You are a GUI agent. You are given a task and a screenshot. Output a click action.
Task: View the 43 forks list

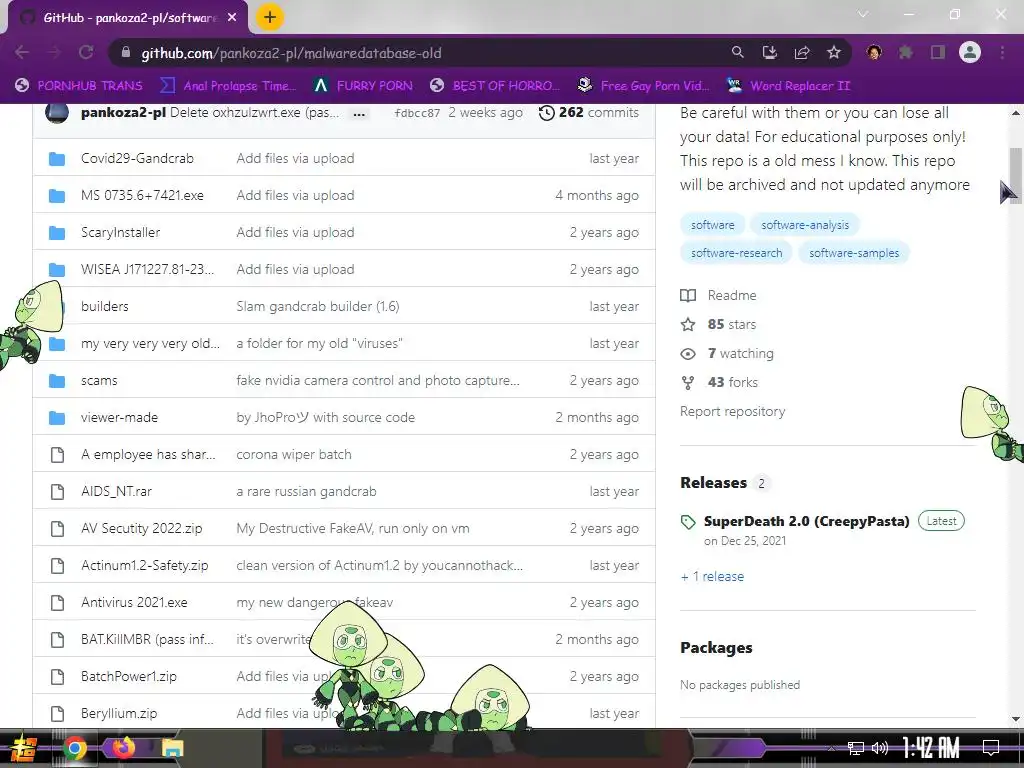click(719, 382)
